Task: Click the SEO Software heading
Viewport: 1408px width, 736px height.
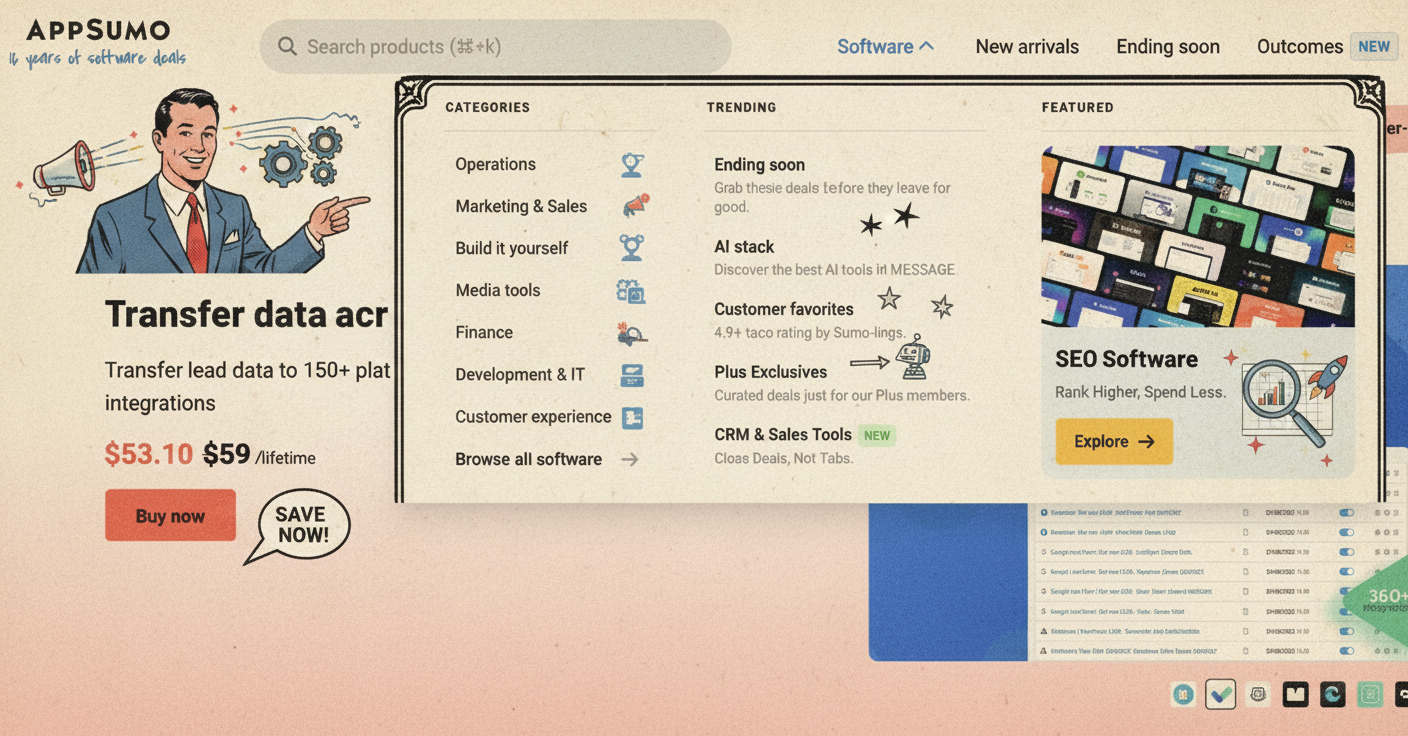Action: (x=1126, y=359)
